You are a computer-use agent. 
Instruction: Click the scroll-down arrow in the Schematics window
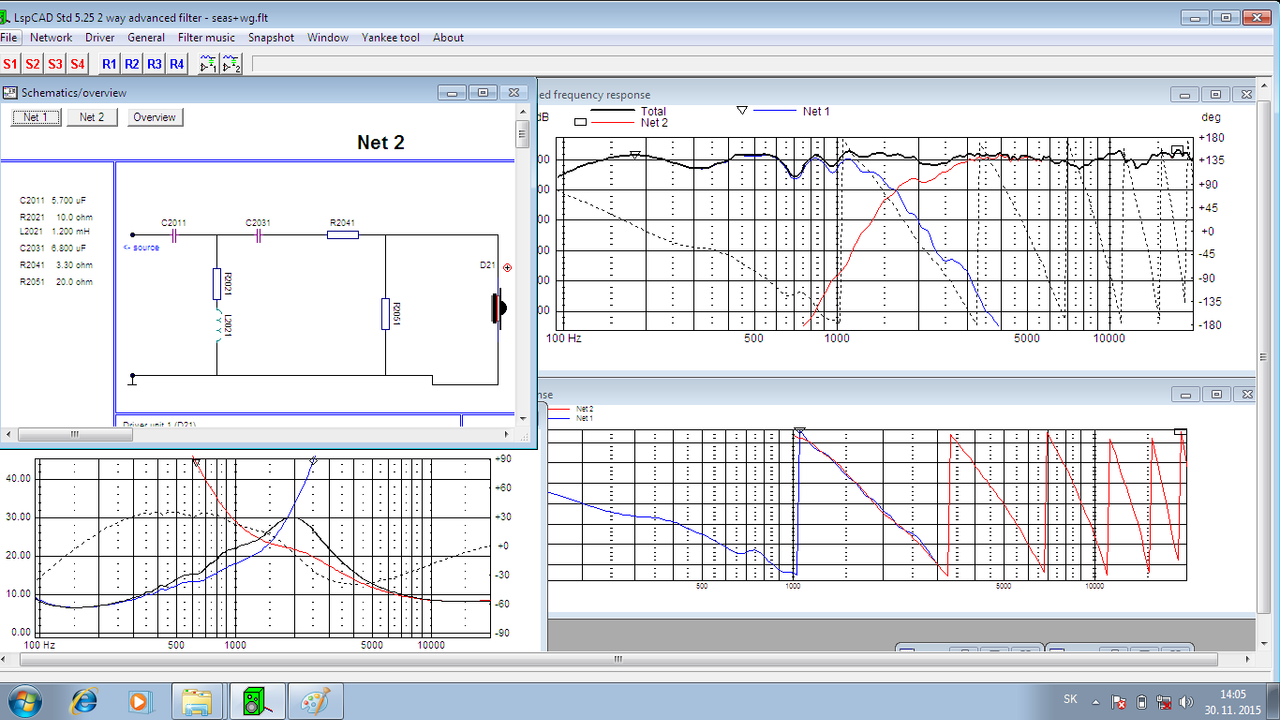pos(522,417)
